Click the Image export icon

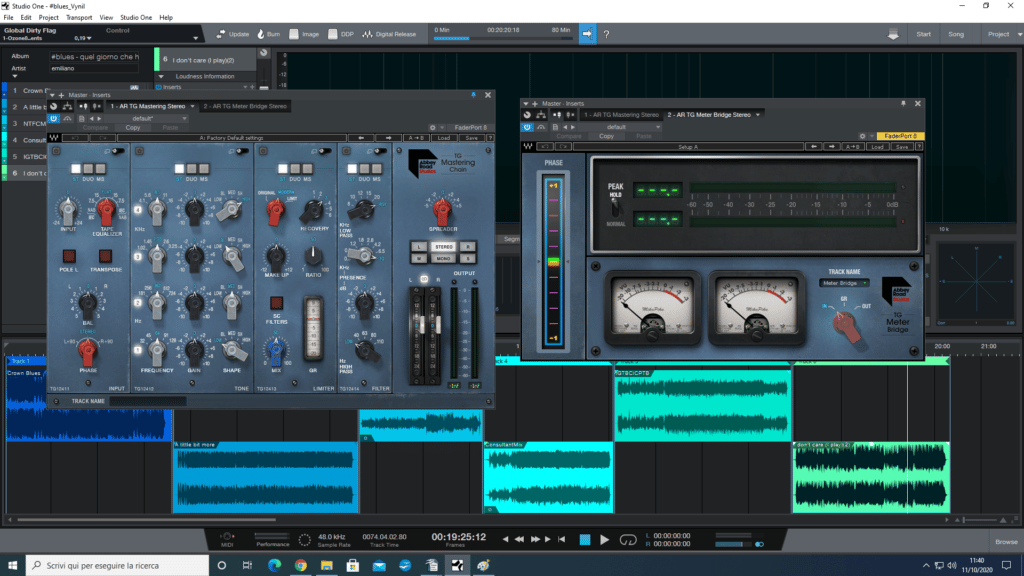[x=294, y=34]
